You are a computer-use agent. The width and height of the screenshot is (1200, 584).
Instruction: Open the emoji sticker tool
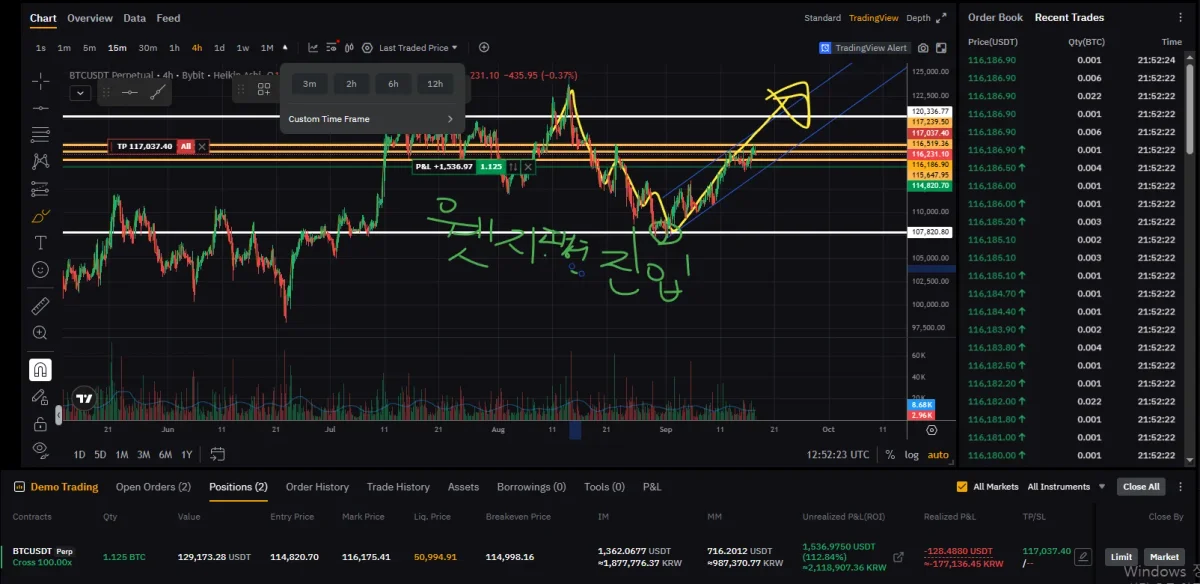pos(40,269)
